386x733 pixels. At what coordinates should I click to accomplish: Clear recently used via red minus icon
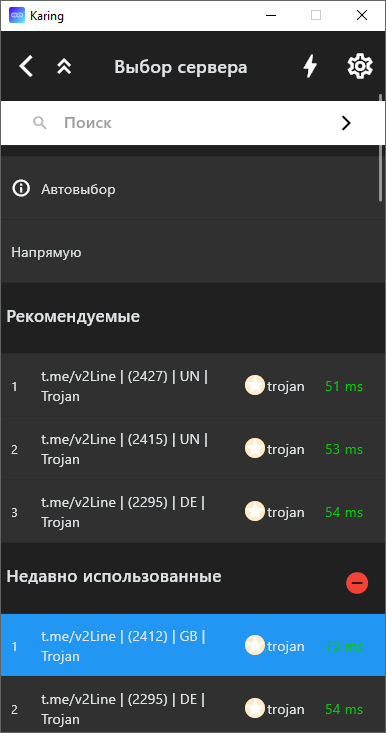pyautogui.click(x=357, y=583)
